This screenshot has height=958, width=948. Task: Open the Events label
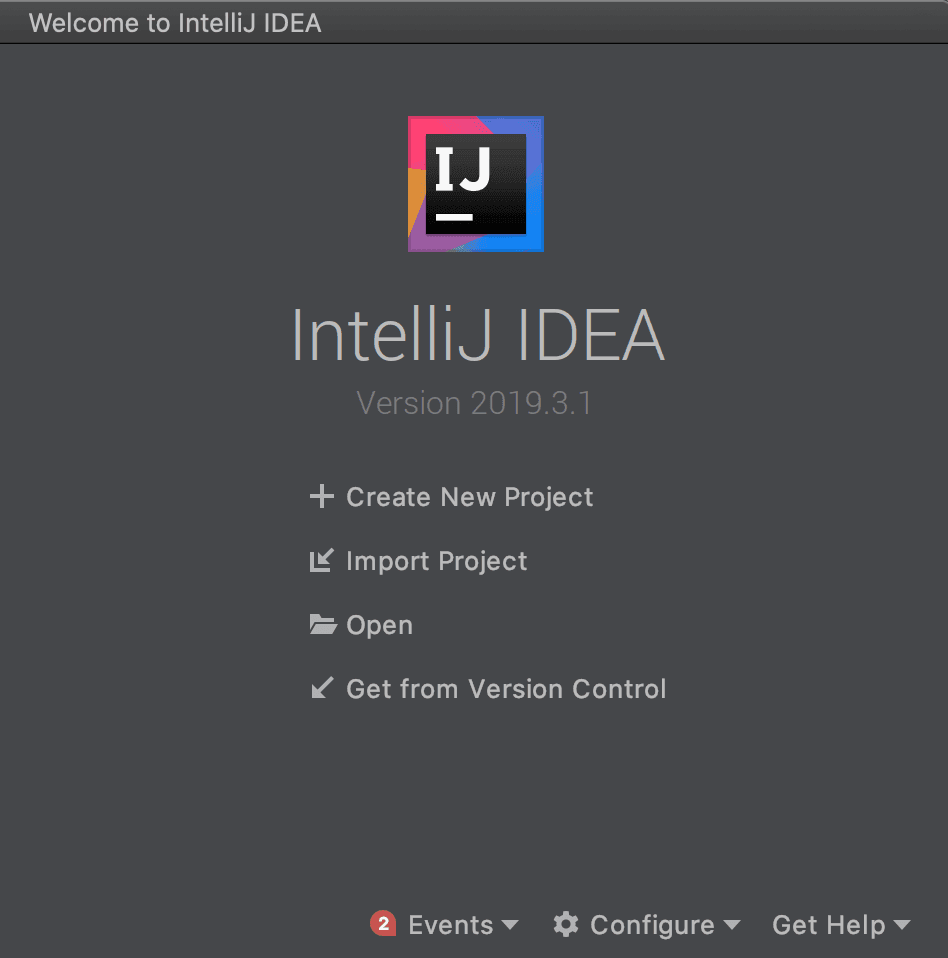[450, 925]
